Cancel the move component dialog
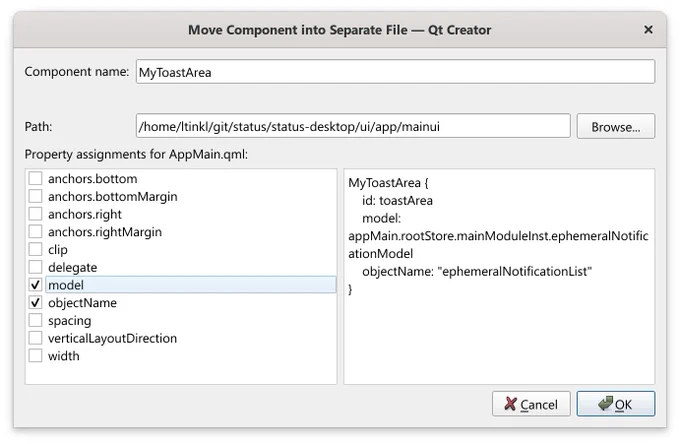 click(x=531, y=404)
